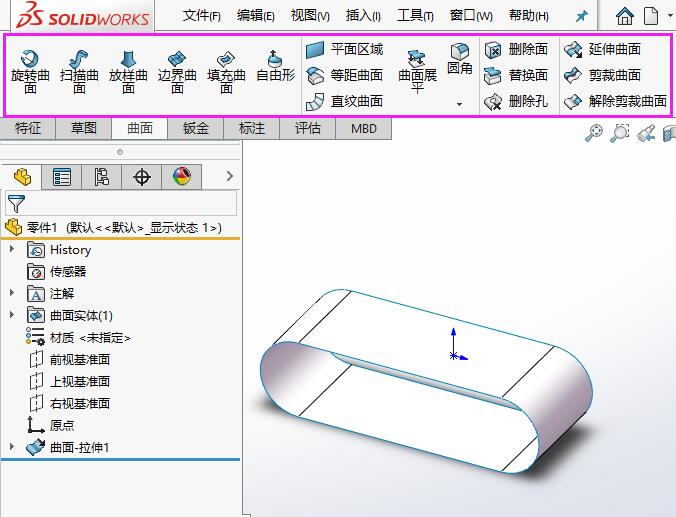Open the DisplayManager color sphere tab
This screenshot has width=676, height=517.
(x=182, y=177)
